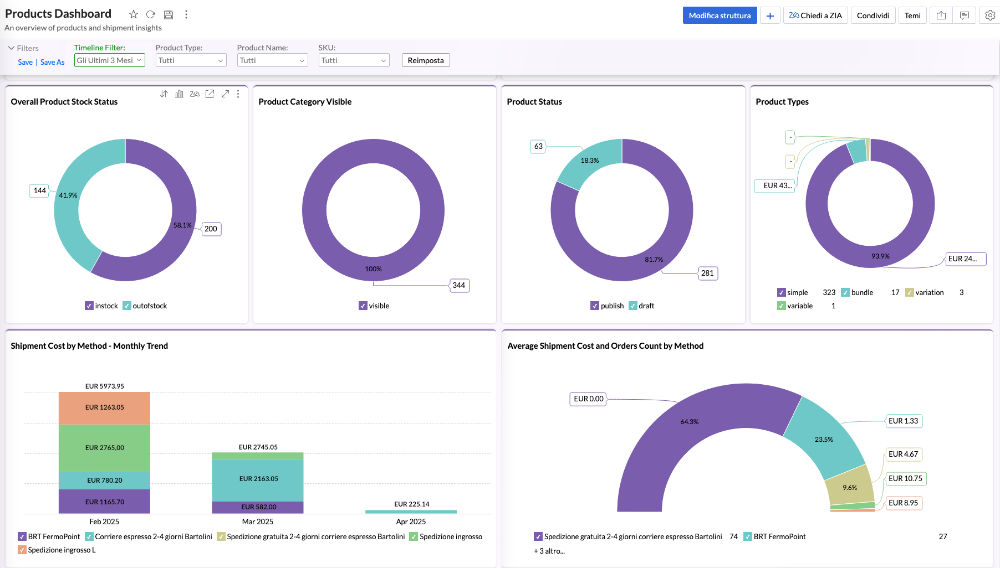The image size is (1000, 568).
Task: Click Chiedi a ZIA button
Action: point(815,15)
